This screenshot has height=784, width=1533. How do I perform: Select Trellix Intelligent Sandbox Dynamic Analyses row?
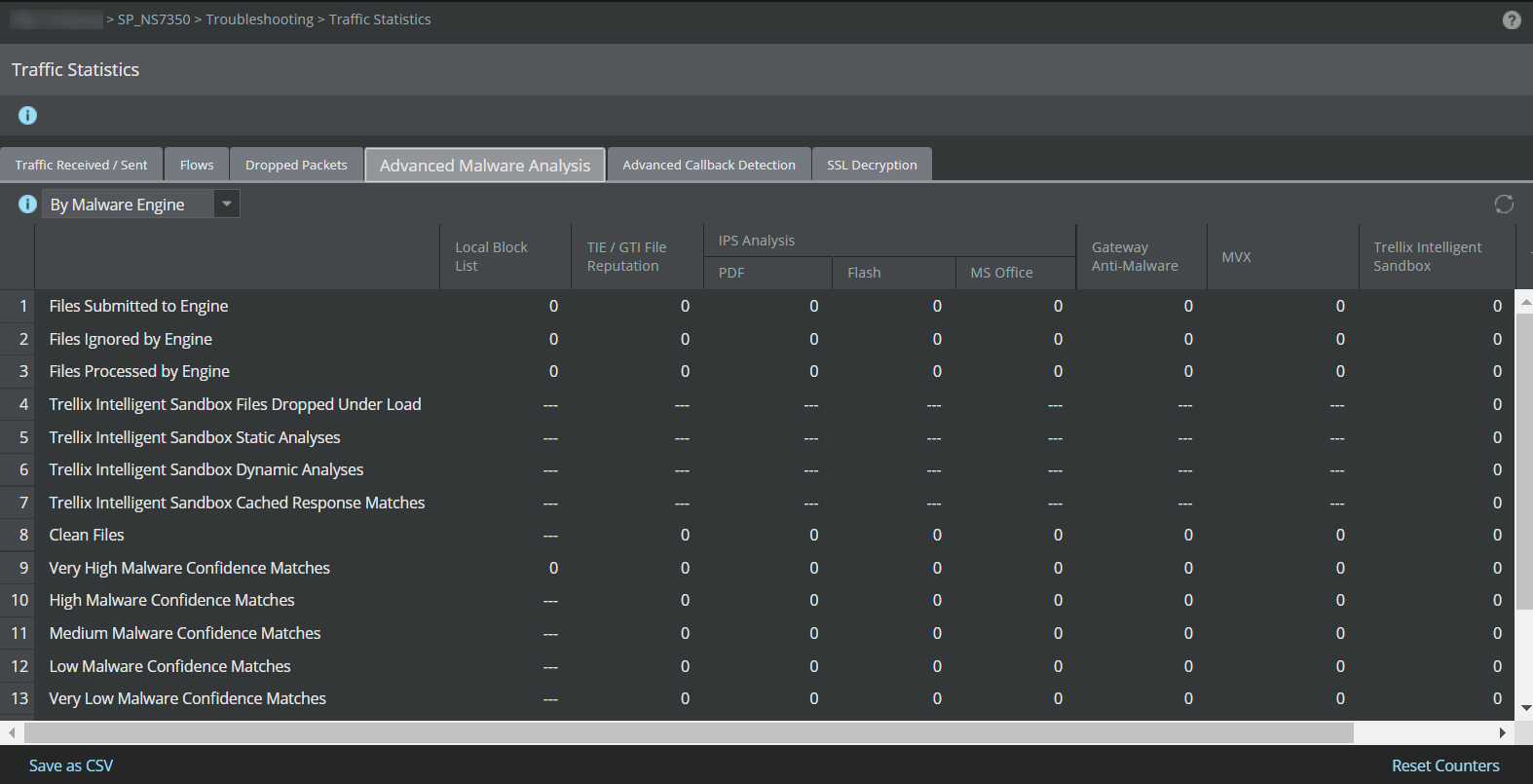pos(758,469)
